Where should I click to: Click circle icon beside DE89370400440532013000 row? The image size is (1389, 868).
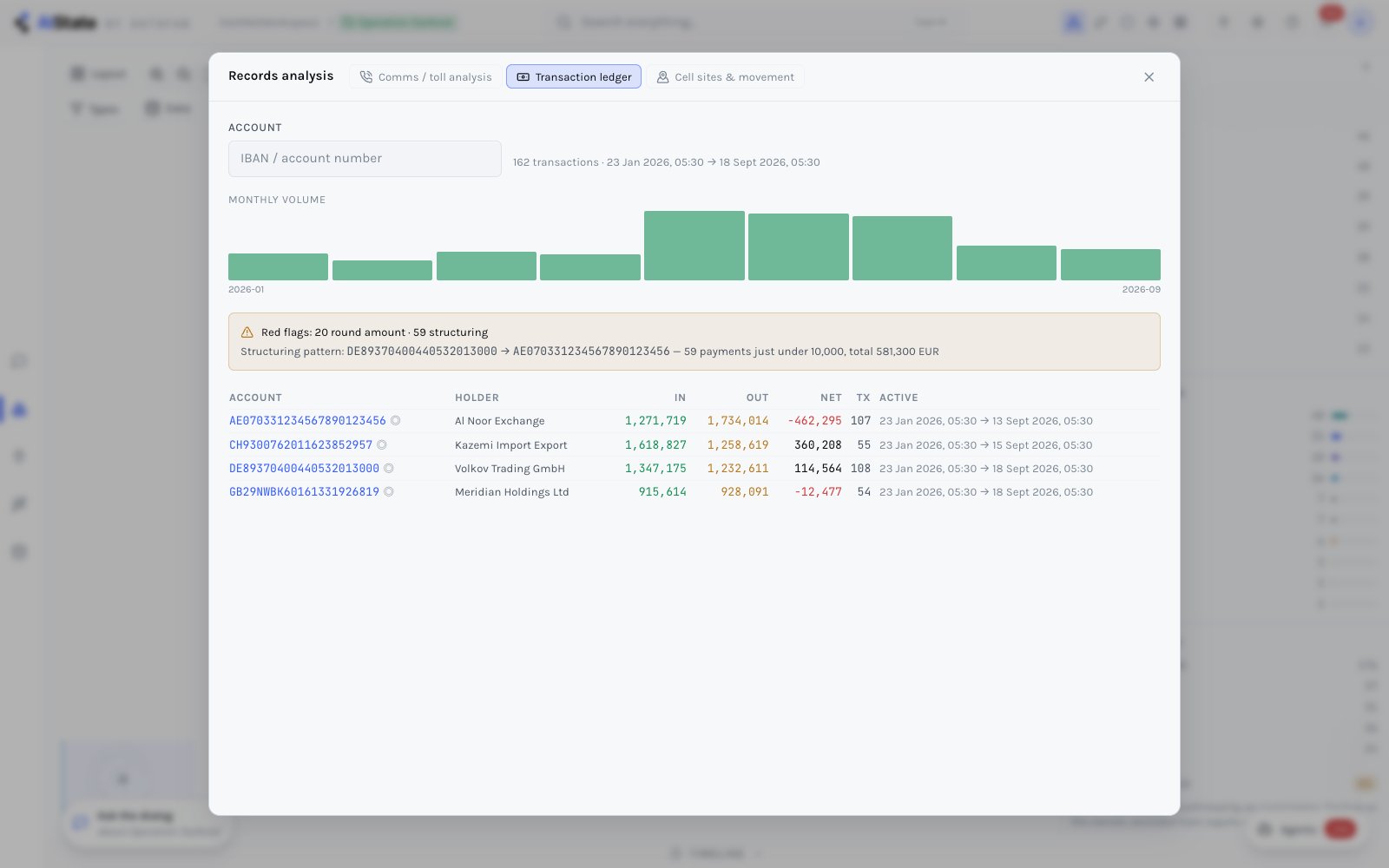pyautogui.click(x=388, y=469)
